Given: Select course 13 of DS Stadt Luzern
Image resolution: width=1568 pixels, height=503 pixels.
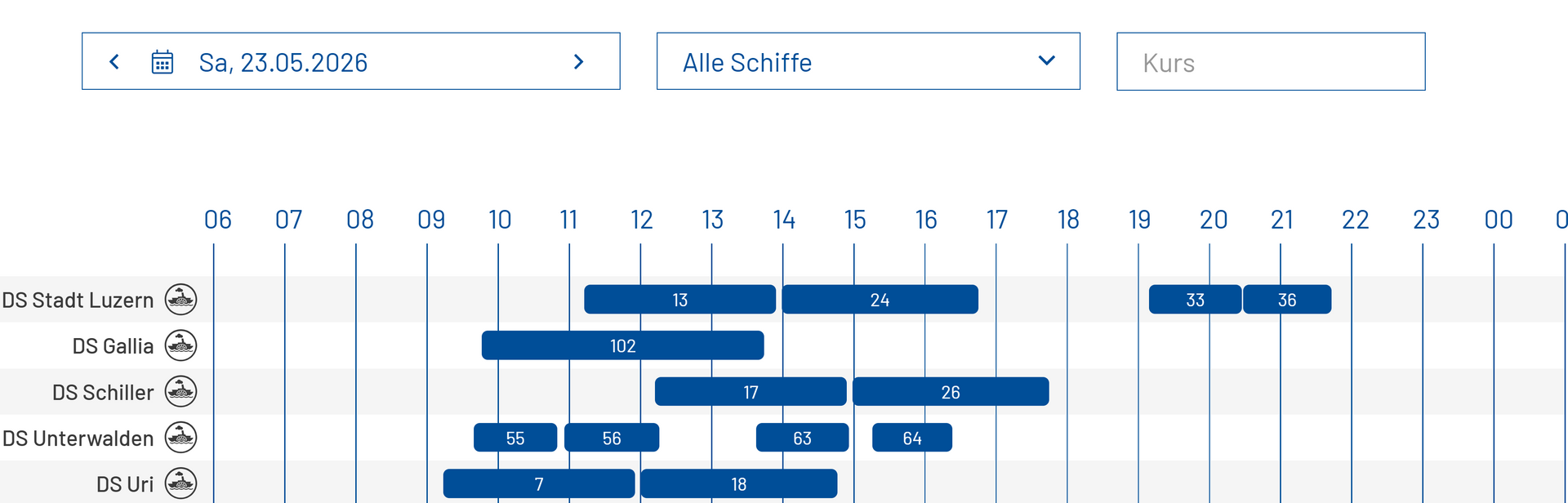Looking at the screenshot, I should [x=679, y=300].
